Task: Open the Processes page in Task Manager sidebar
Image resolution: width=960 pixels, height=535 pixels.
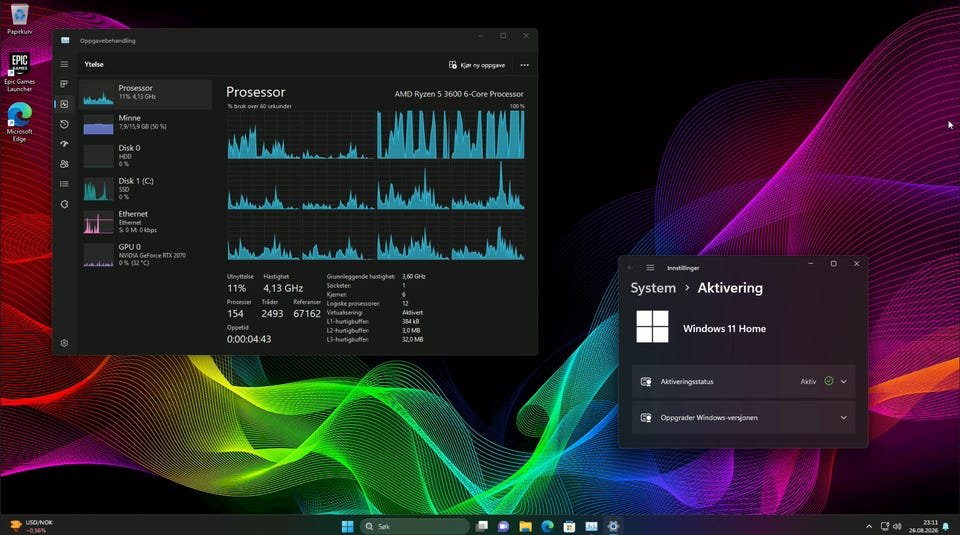Action: pos(64,84)
